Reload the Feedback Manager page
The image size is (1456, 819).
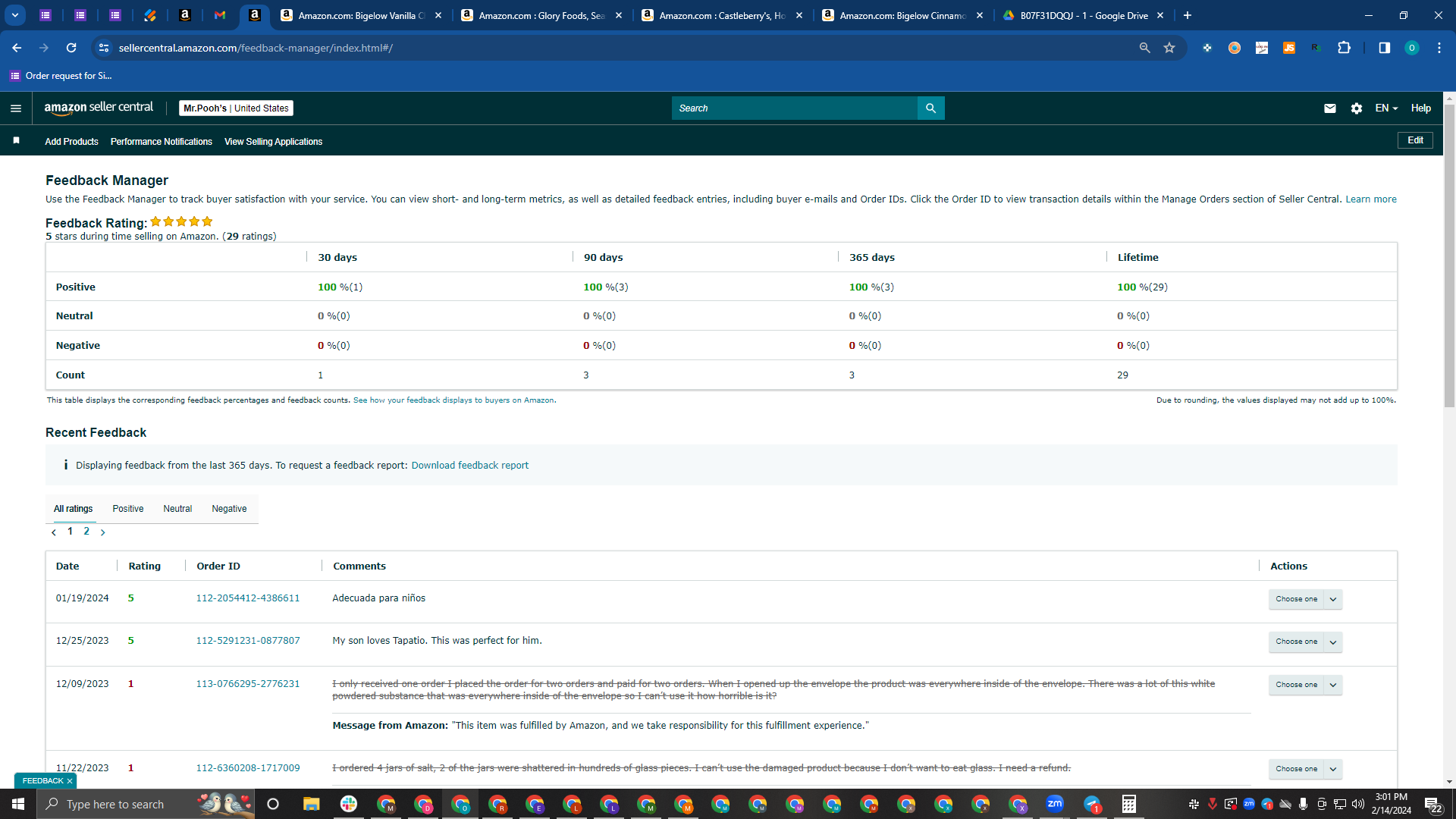[x=71, y=48]
